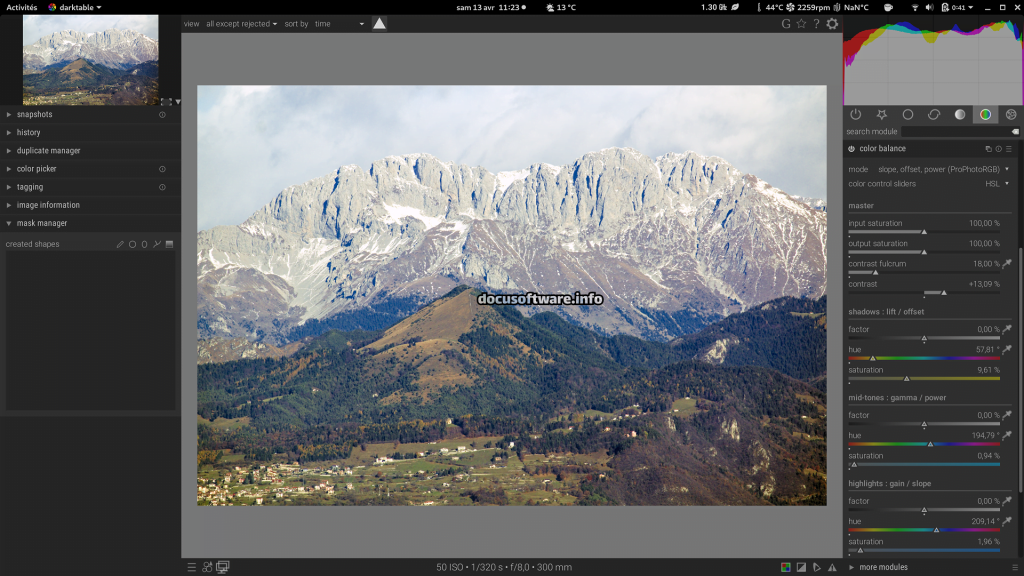Open the color balance mode dropdown

point(943,169)
